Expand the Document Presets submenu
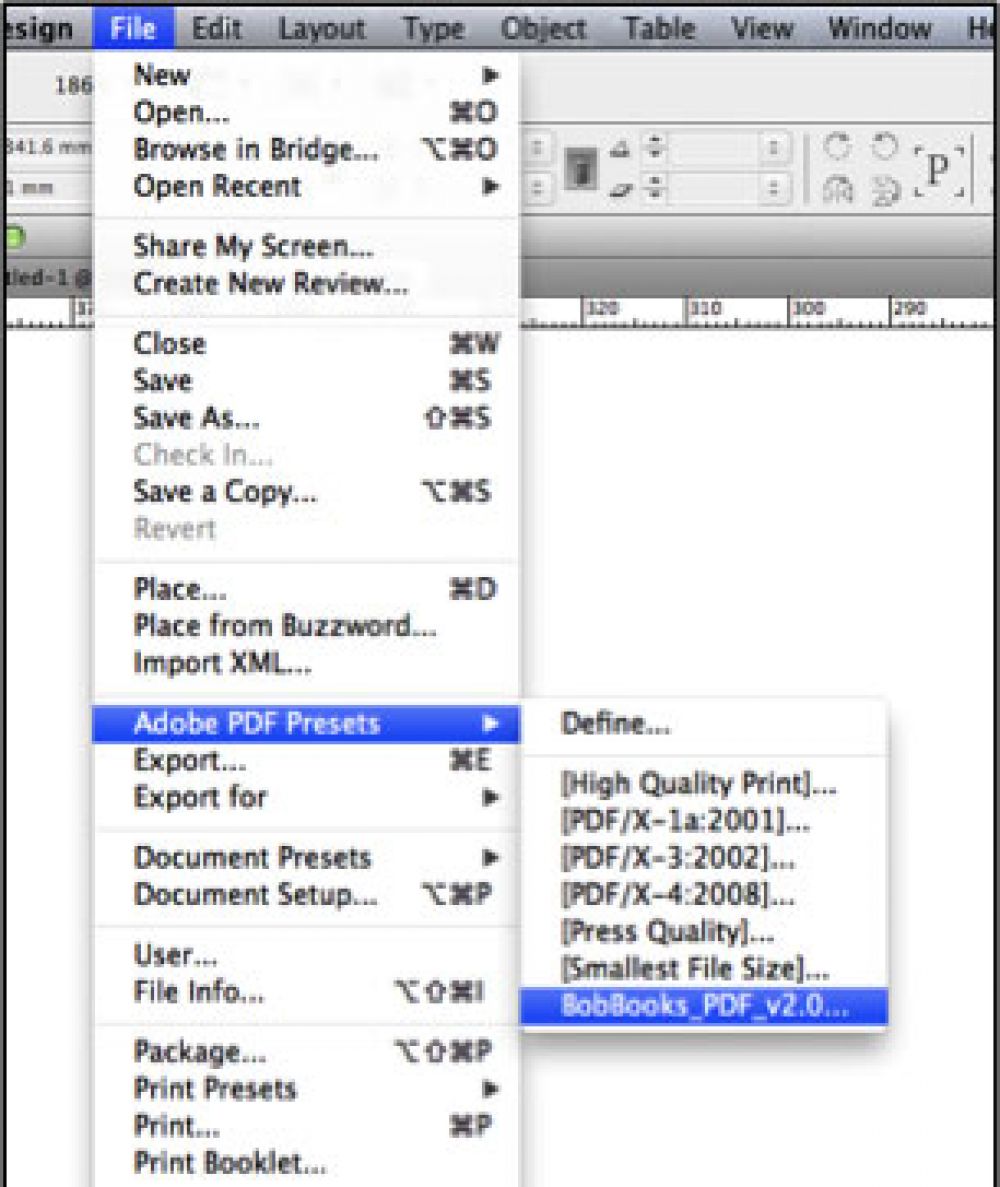 [x=490, y=858]
